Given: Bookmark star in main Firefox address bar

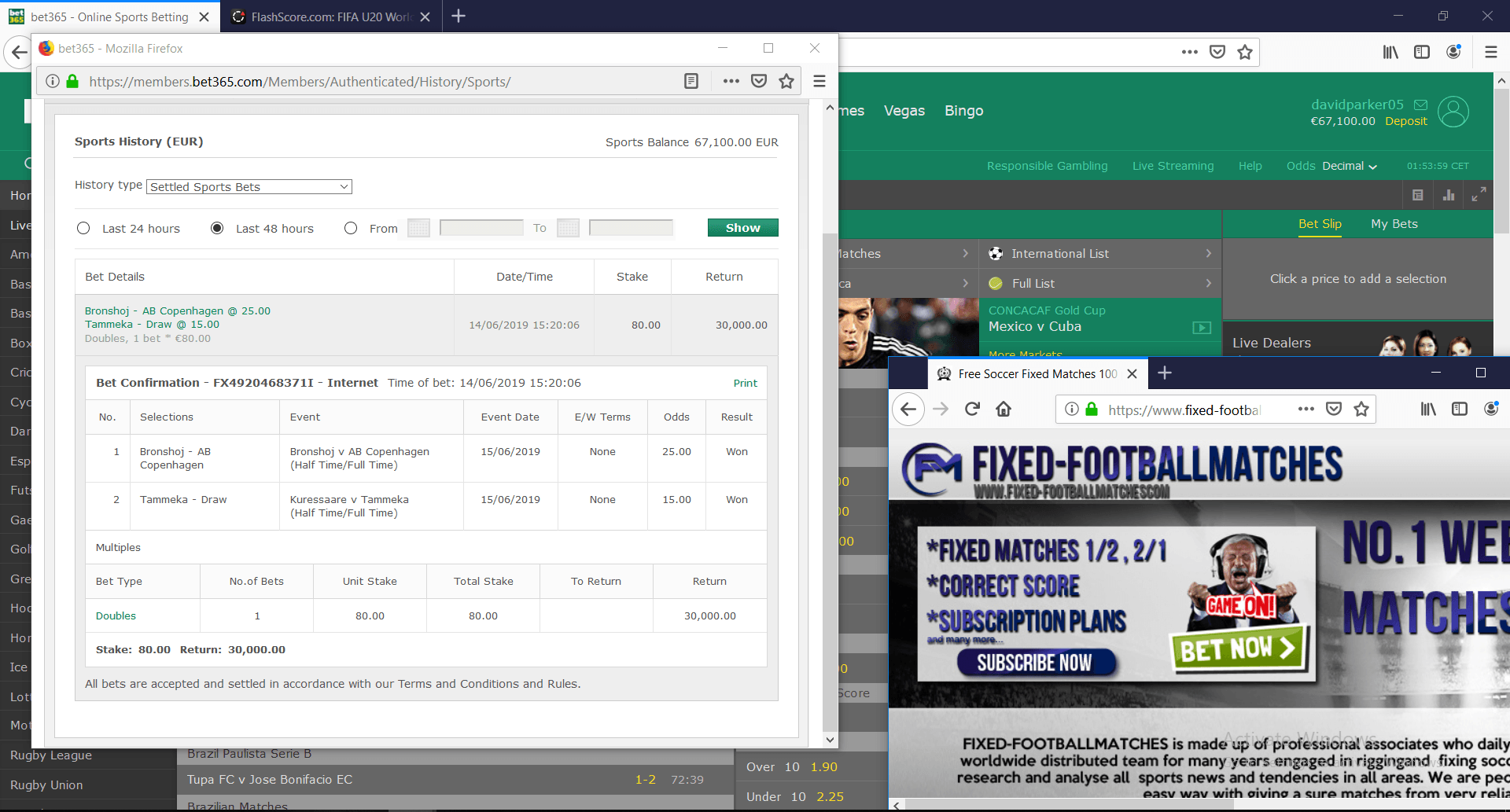Looking at the screenshot, I should pyautogui.click(x=1245, y=52).
